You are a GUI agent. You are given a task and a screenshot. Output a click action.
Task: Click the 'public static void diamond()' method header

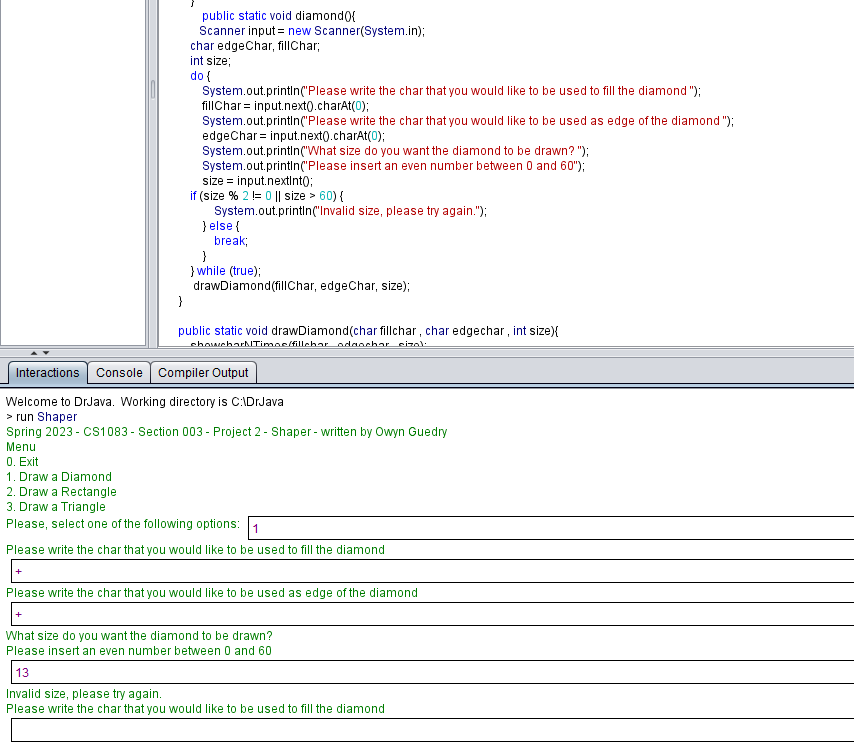tap(278, 15)
